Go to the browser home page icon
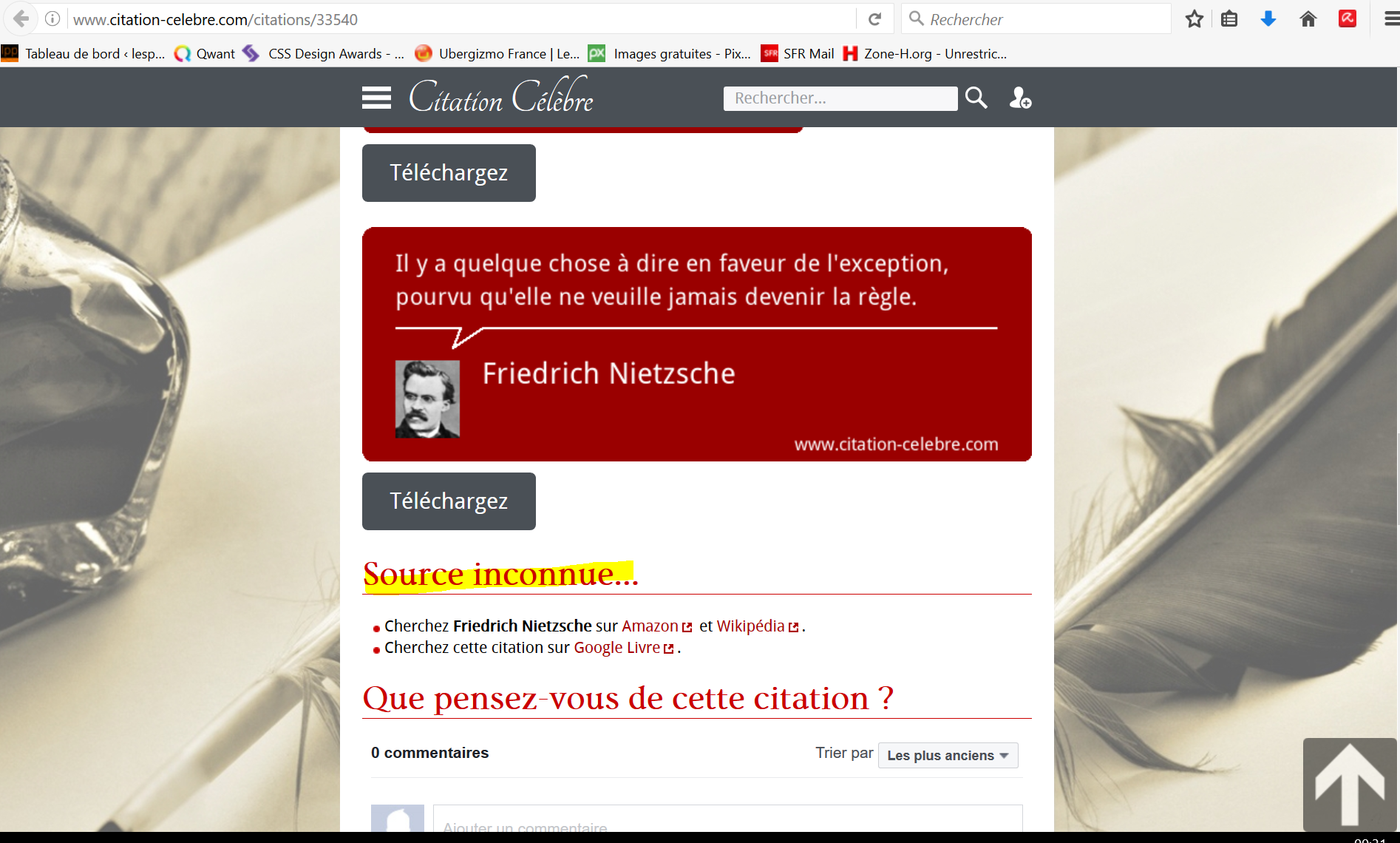1400x843 pixels. pyautogui.click(x=1308, y=19)
